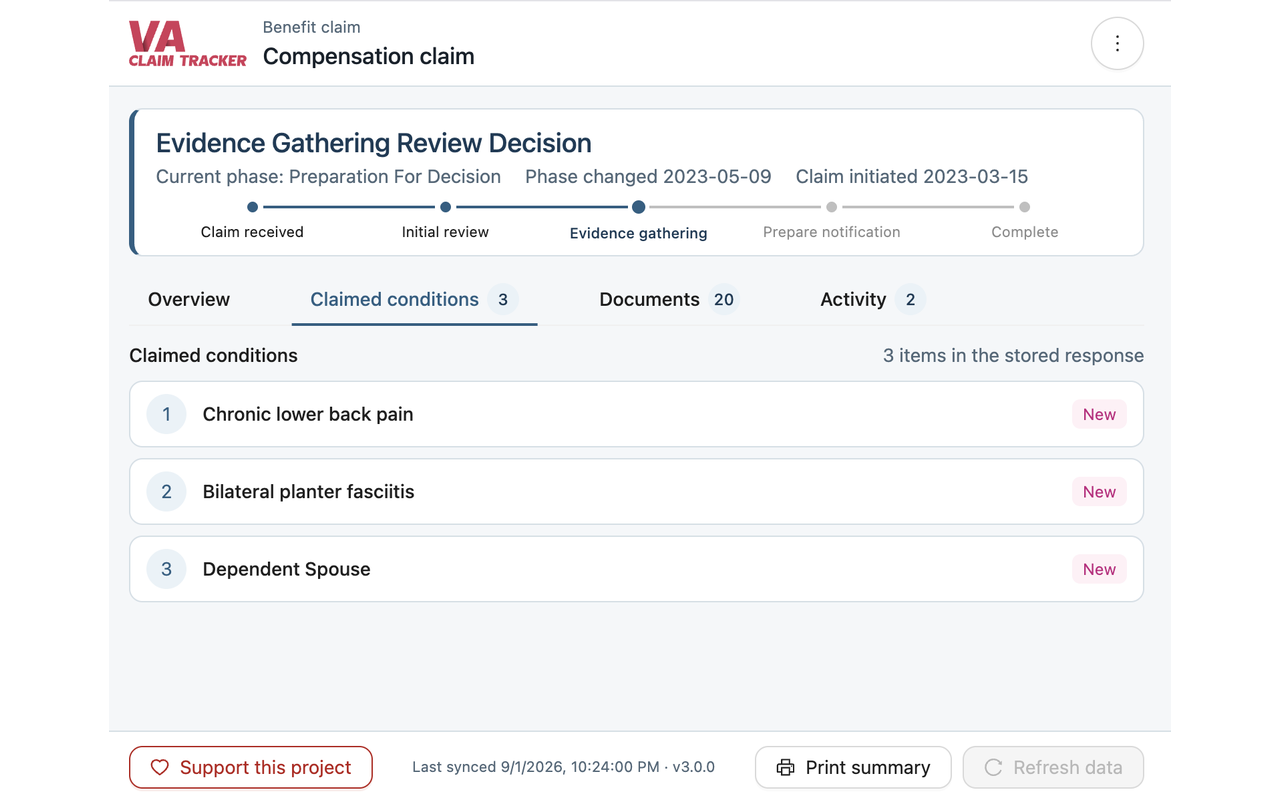Select the Claimed conditions tab

(414, 299)
